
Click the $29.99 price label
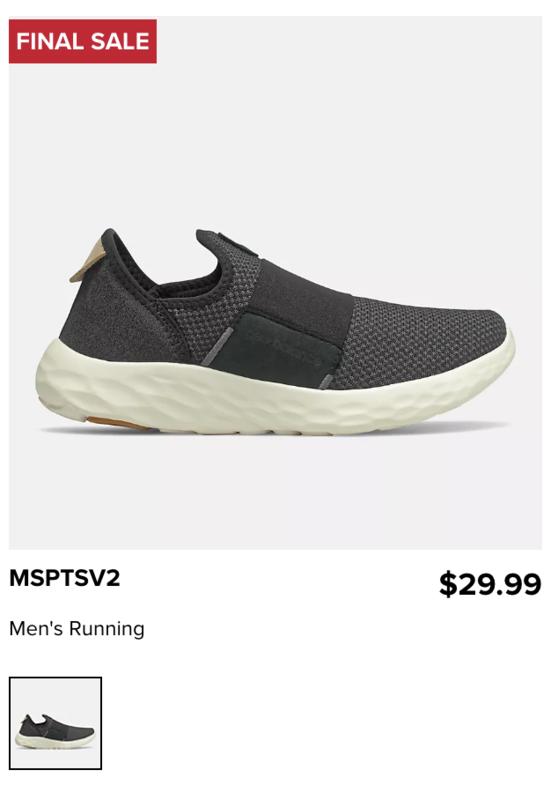click(490, 584)
